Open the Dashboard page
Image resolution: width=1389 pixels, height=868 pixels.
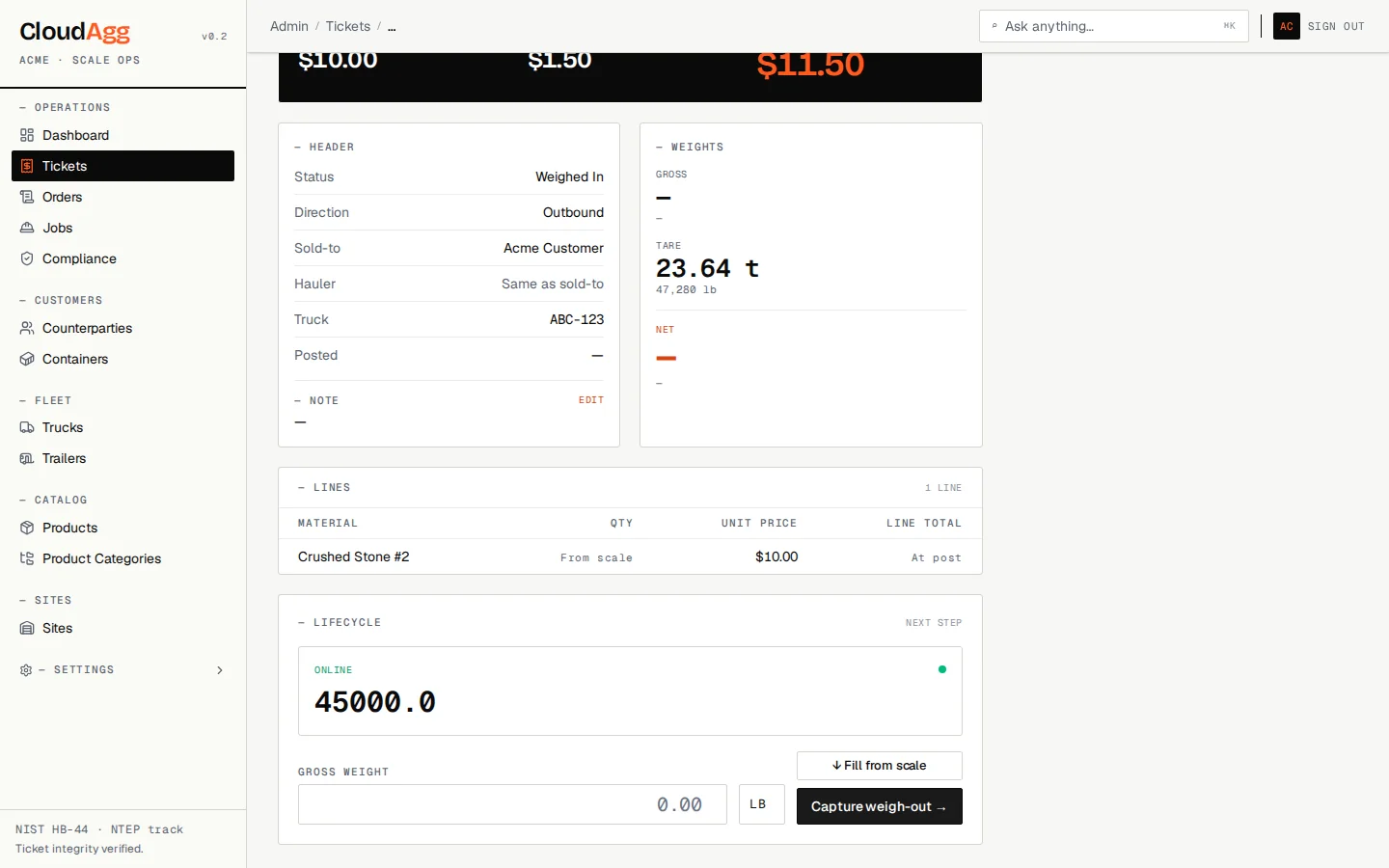pos(123,135)
